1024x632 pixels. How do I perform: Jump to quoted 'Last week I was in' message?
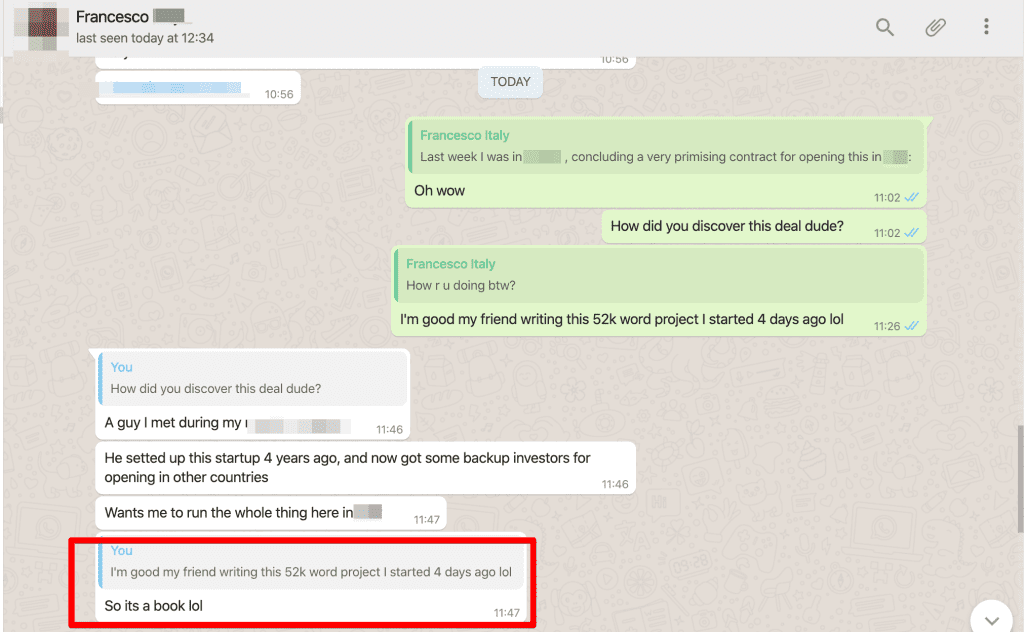point(666,147)
